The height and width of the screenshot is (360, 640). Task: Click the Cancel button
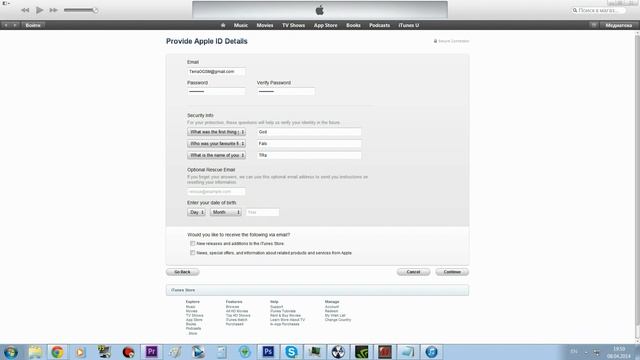pos(413,272)
